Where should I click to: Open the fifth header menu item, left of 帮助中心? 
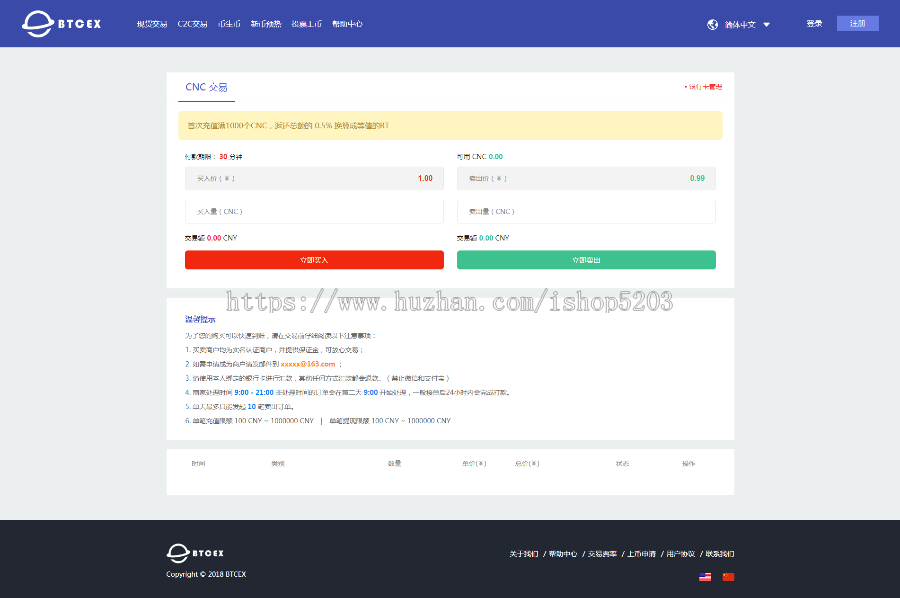(x=307, y=24)
